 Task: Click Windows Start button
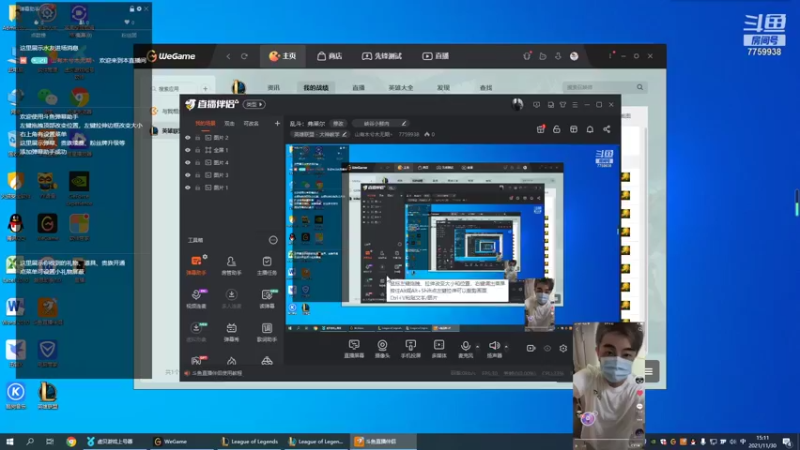(x=10, y=441)
